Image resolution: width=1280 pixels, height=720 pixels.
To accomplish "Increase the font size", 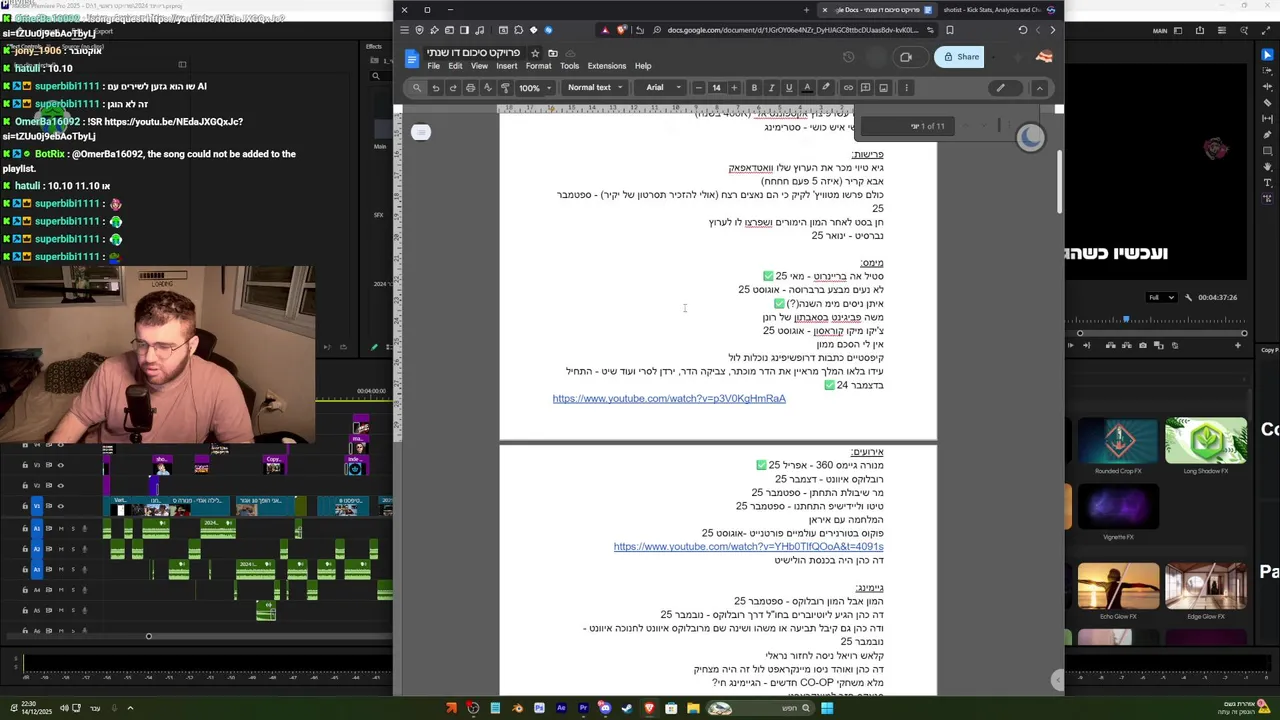I will [734, 88].
